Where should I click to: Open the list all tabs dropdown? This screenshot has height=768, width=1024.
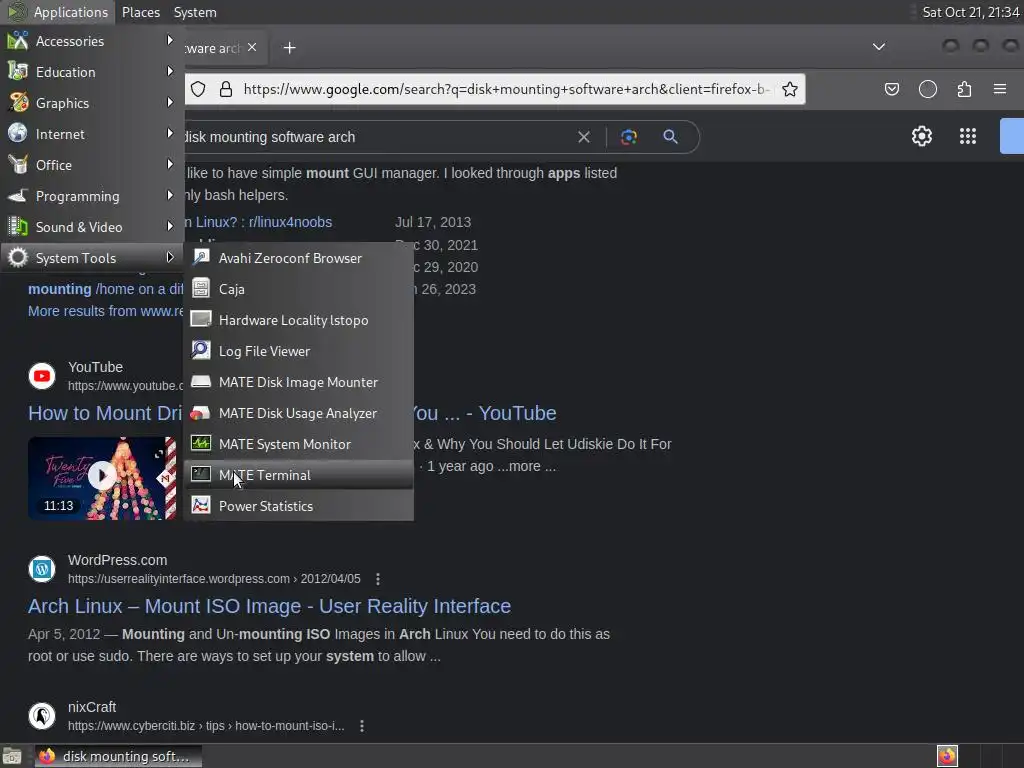point(879,47)
